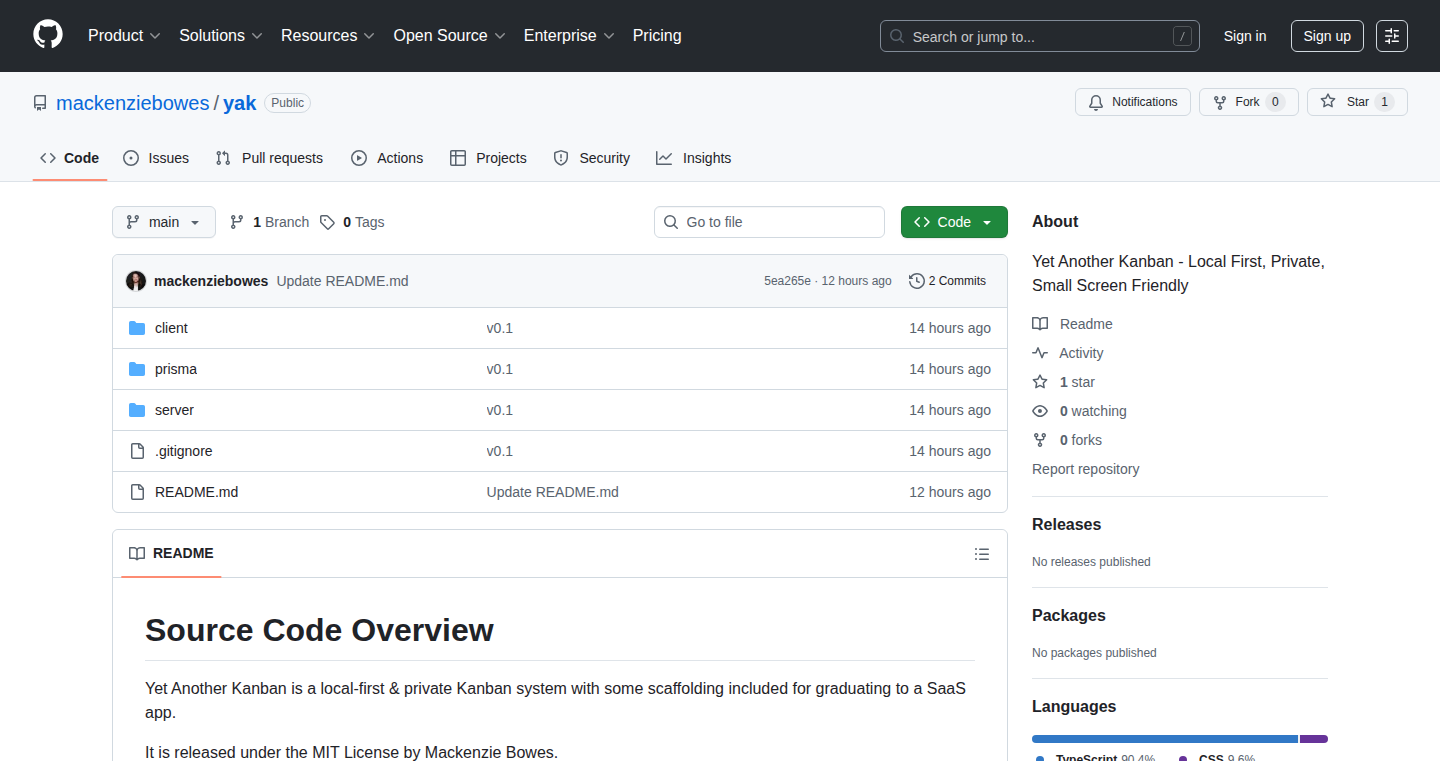This screenshot has height=761, width=1440.
Task: Click the purple CSS segment of the languages bar
Action: [x=1314, y=739]
